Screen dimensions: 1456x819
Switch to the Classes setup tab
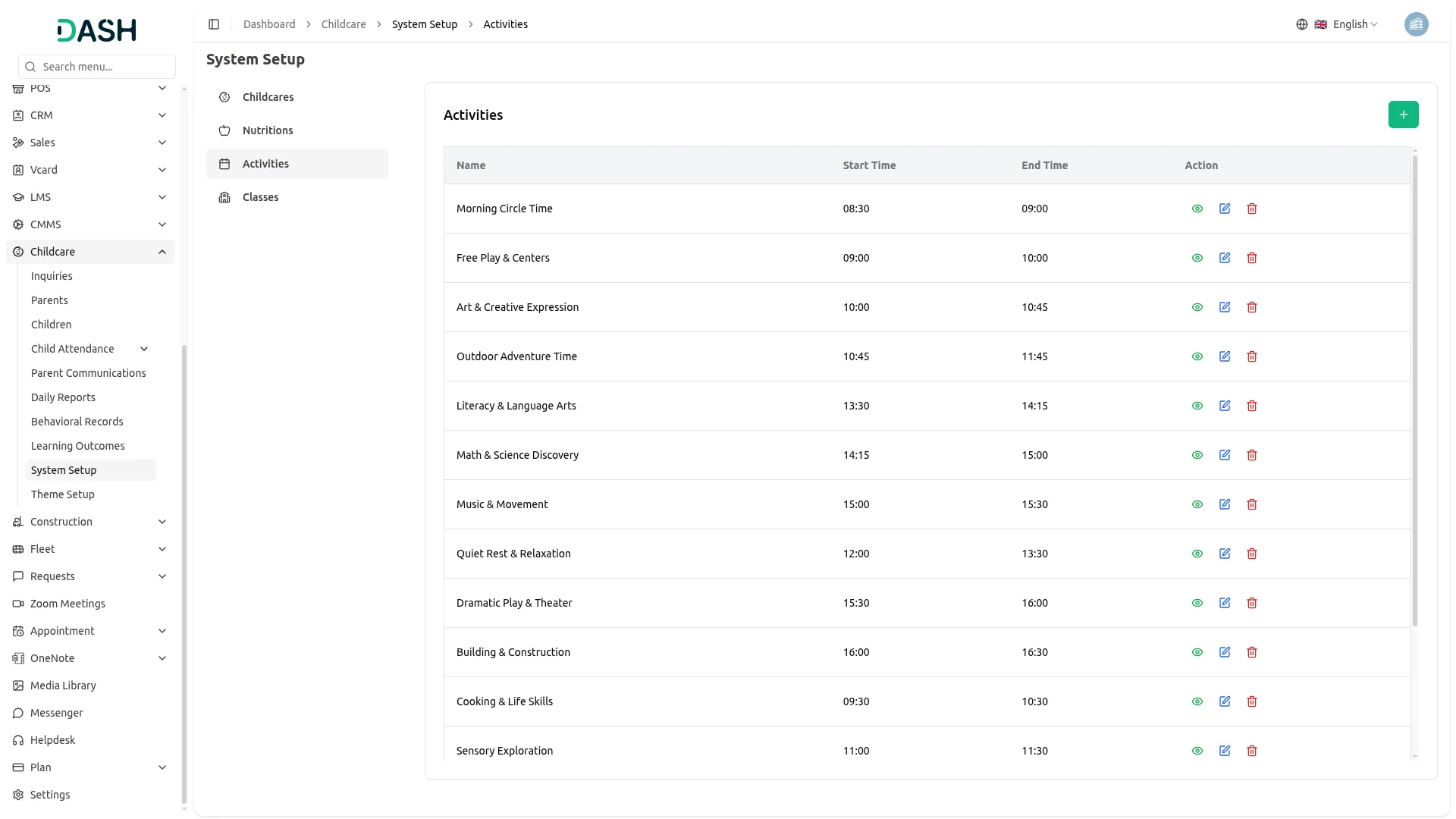(x=260, y=197)
